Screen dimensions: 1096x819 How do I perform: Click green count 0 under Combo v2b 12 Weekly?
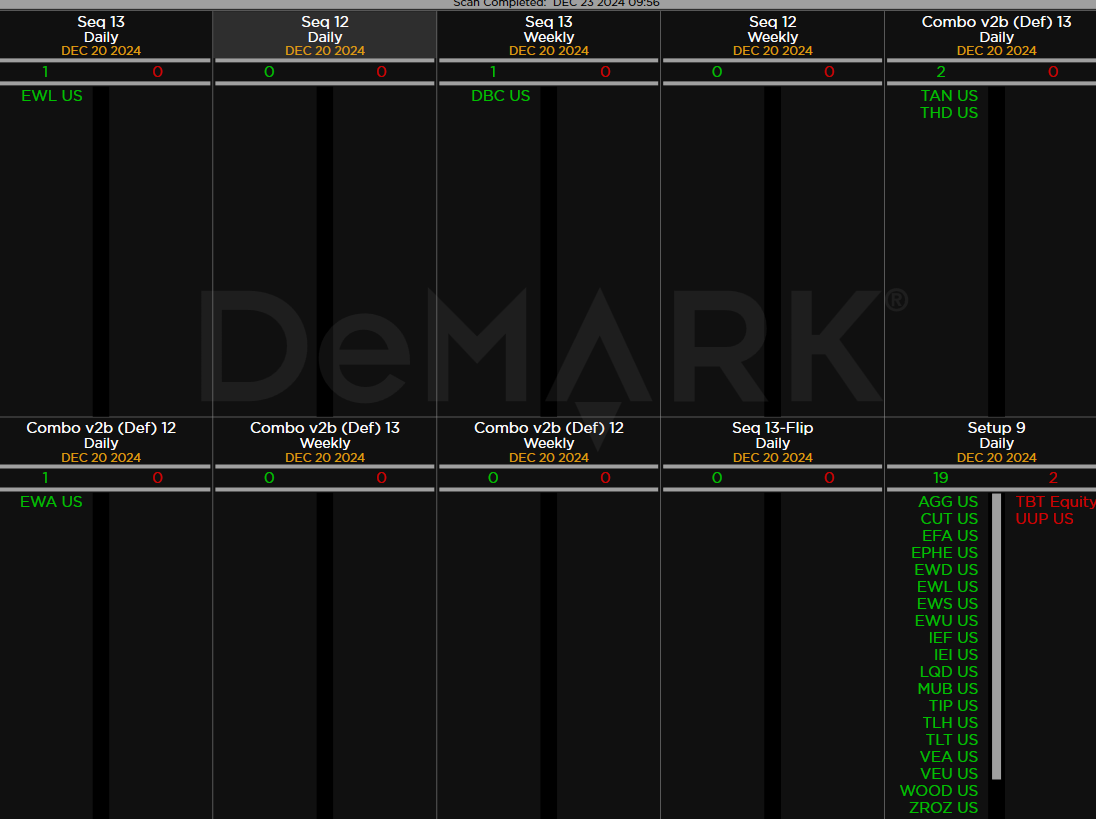pos(493,478)
